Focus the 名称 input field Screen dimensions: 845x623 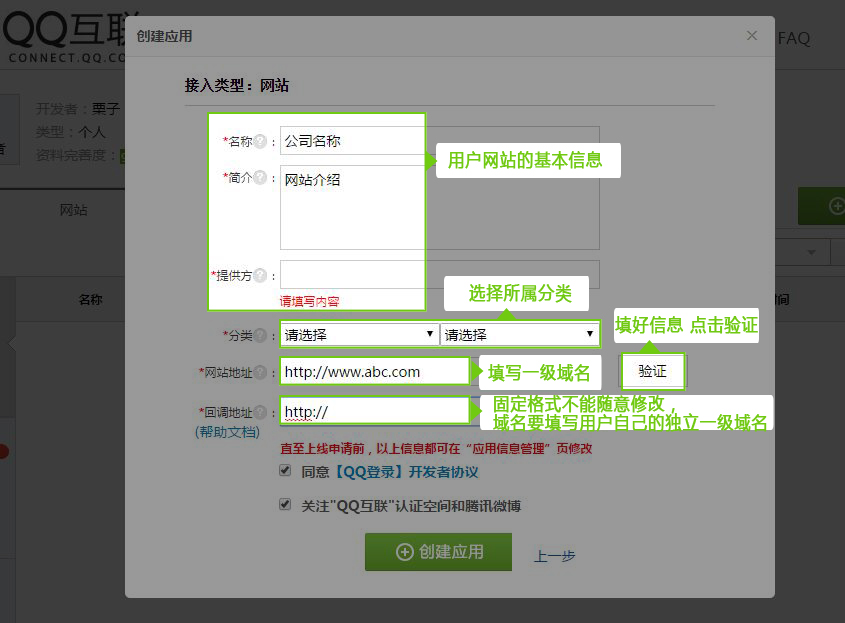coord(440,141)
